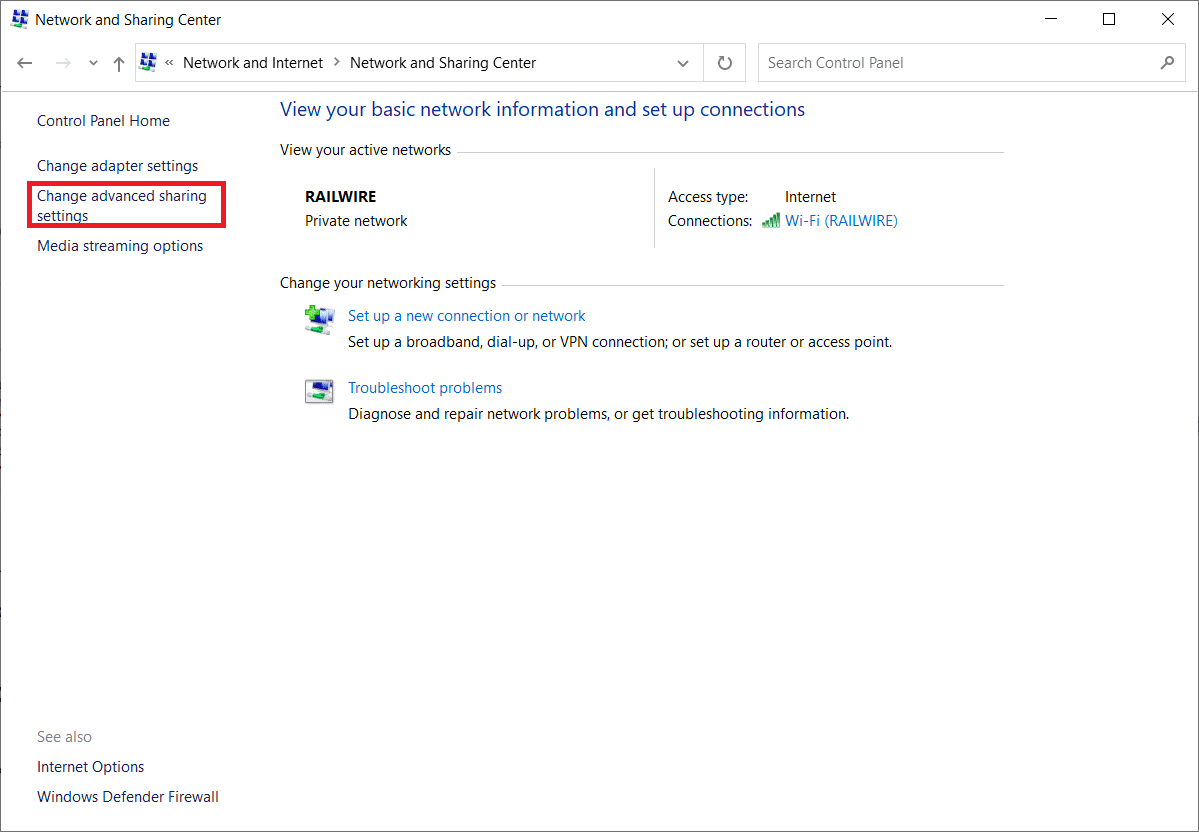This screenshot has width=1199, height=832.
Task: Open Troubleshoot problems link
Action: click(x=425, y=388)
